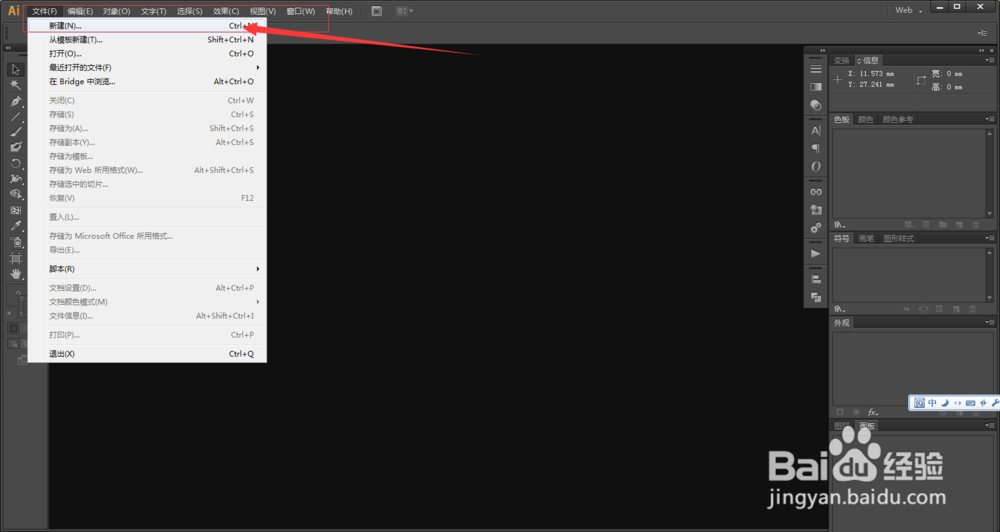The width and height of the screenshot is (1000, 532).
Task: Open the Stroke panel icon
Action: (x=816, y=69)
